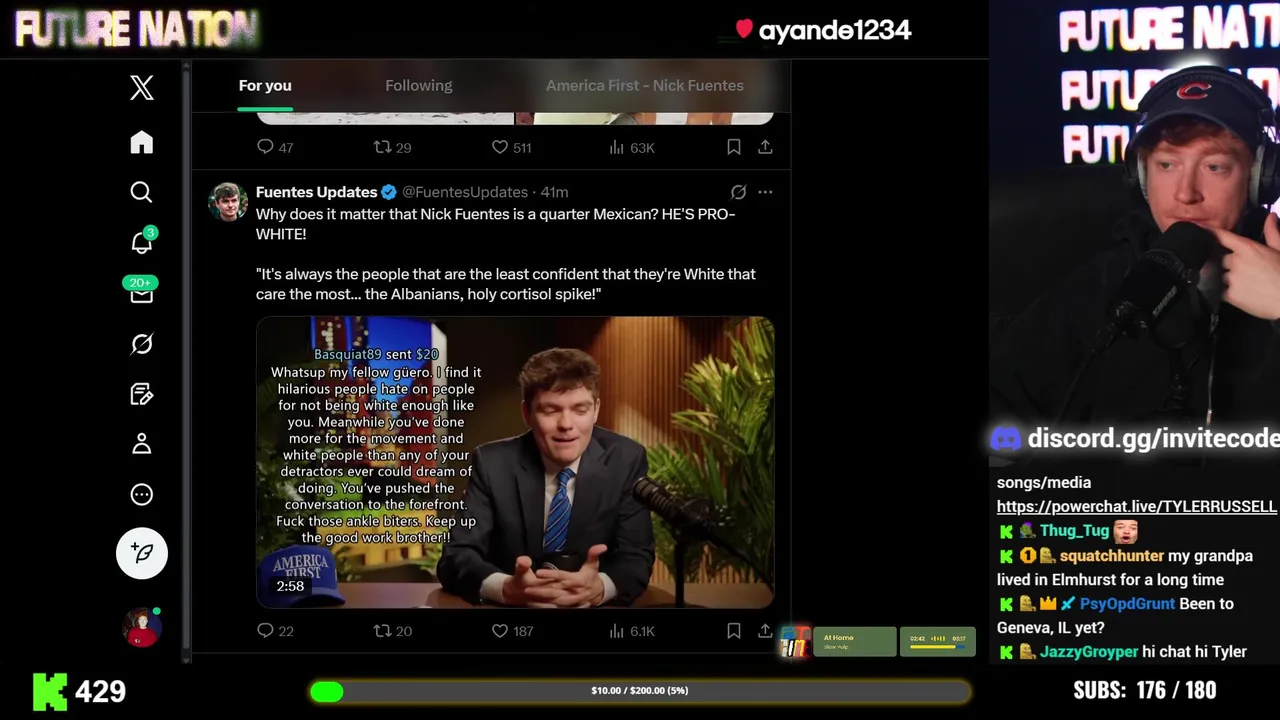
Task: Share the upper post with 511 likes
Action: click(x=765, y=147)
